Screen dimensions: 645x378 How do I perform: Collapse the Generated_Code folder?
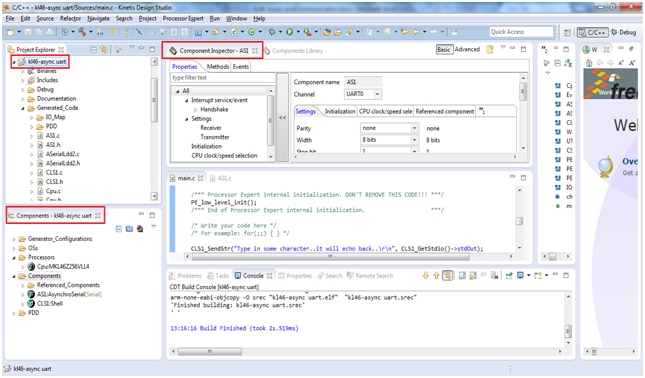23,109
